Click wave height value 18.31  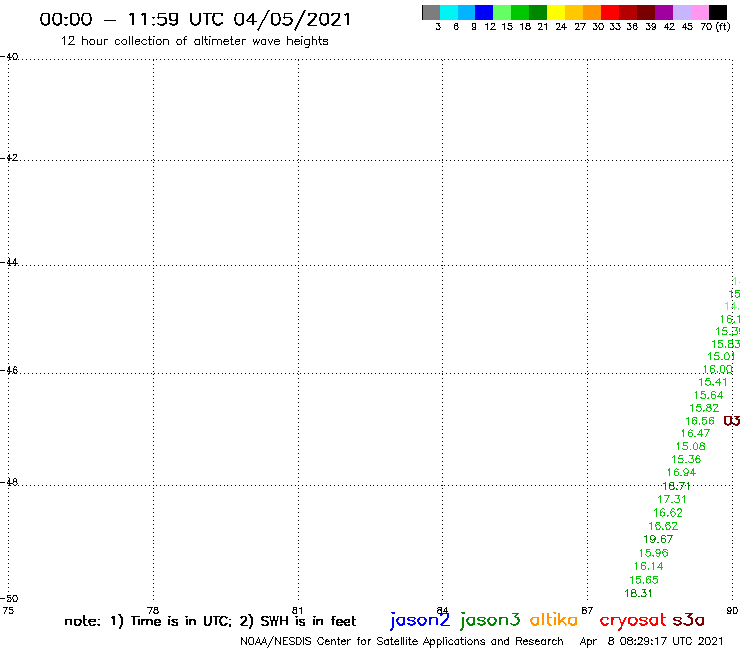point(638,593)
